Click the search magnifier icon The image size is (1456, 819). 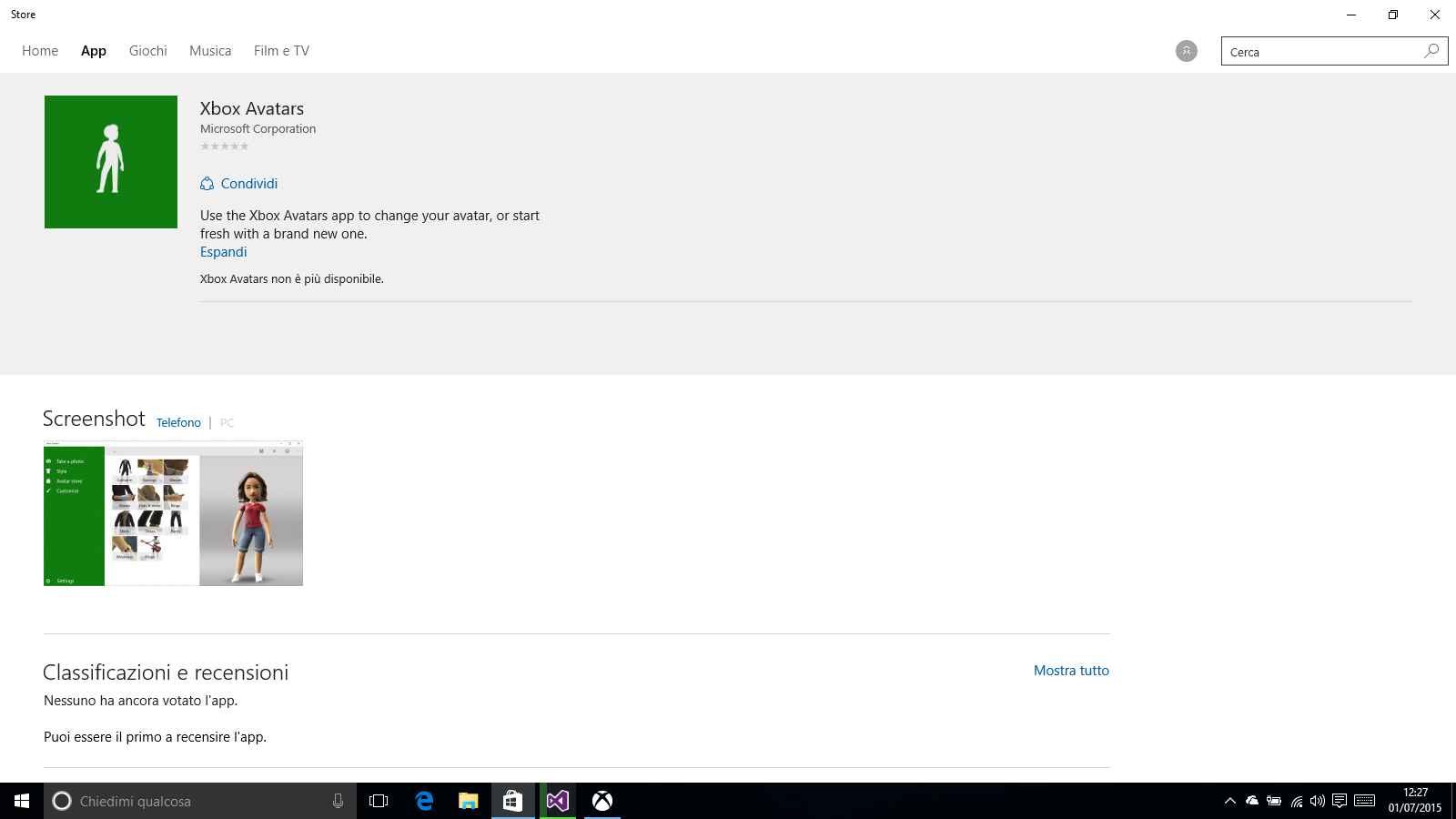click(1432, 51)
